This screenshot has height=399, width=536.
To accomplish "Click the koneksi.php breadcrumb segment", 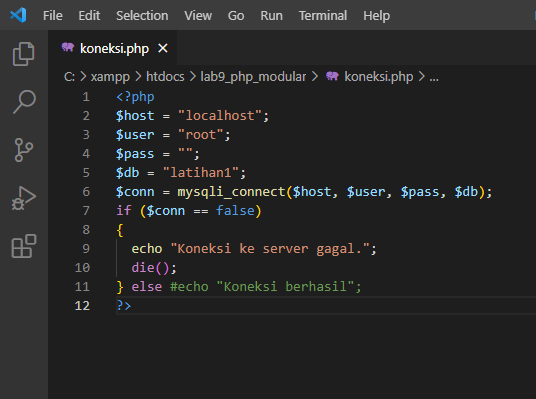I will (379, 77).
